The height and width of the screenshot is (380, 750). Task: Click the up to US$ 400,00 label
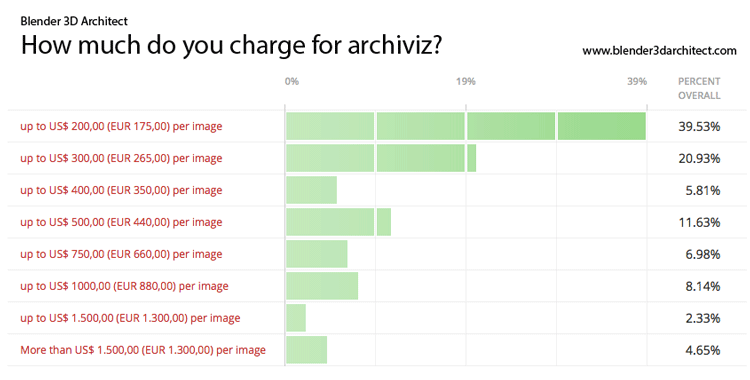click(121, 190)
